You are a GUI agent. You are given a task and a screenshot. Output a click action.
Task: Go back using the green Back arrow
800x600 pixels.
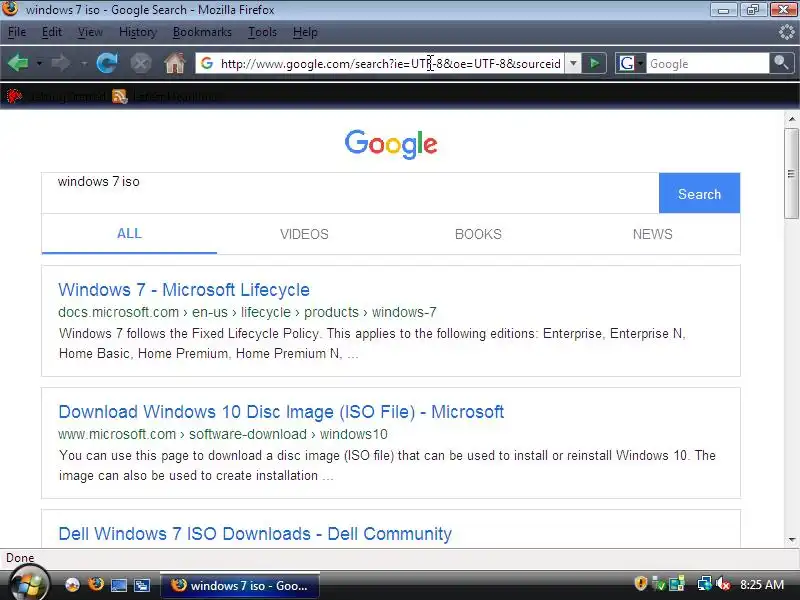pos(18,64)
